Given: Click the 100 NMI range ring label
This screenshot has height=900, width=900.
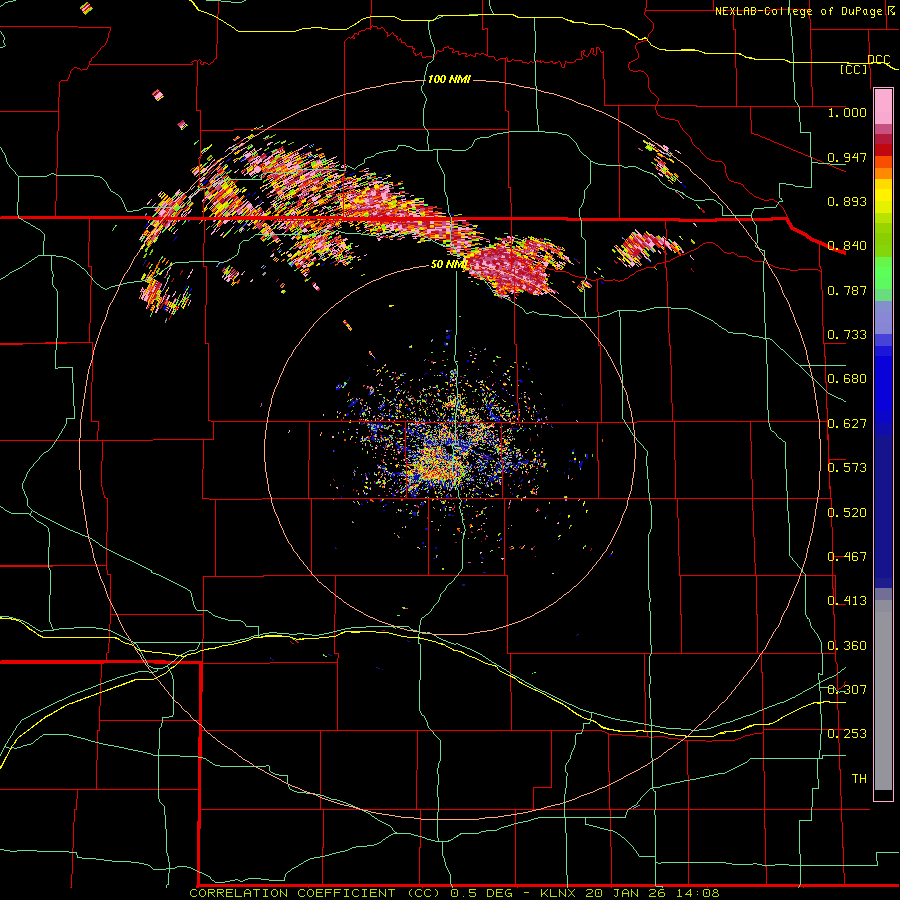Looking at the screenshot, I should pos(449,79).
